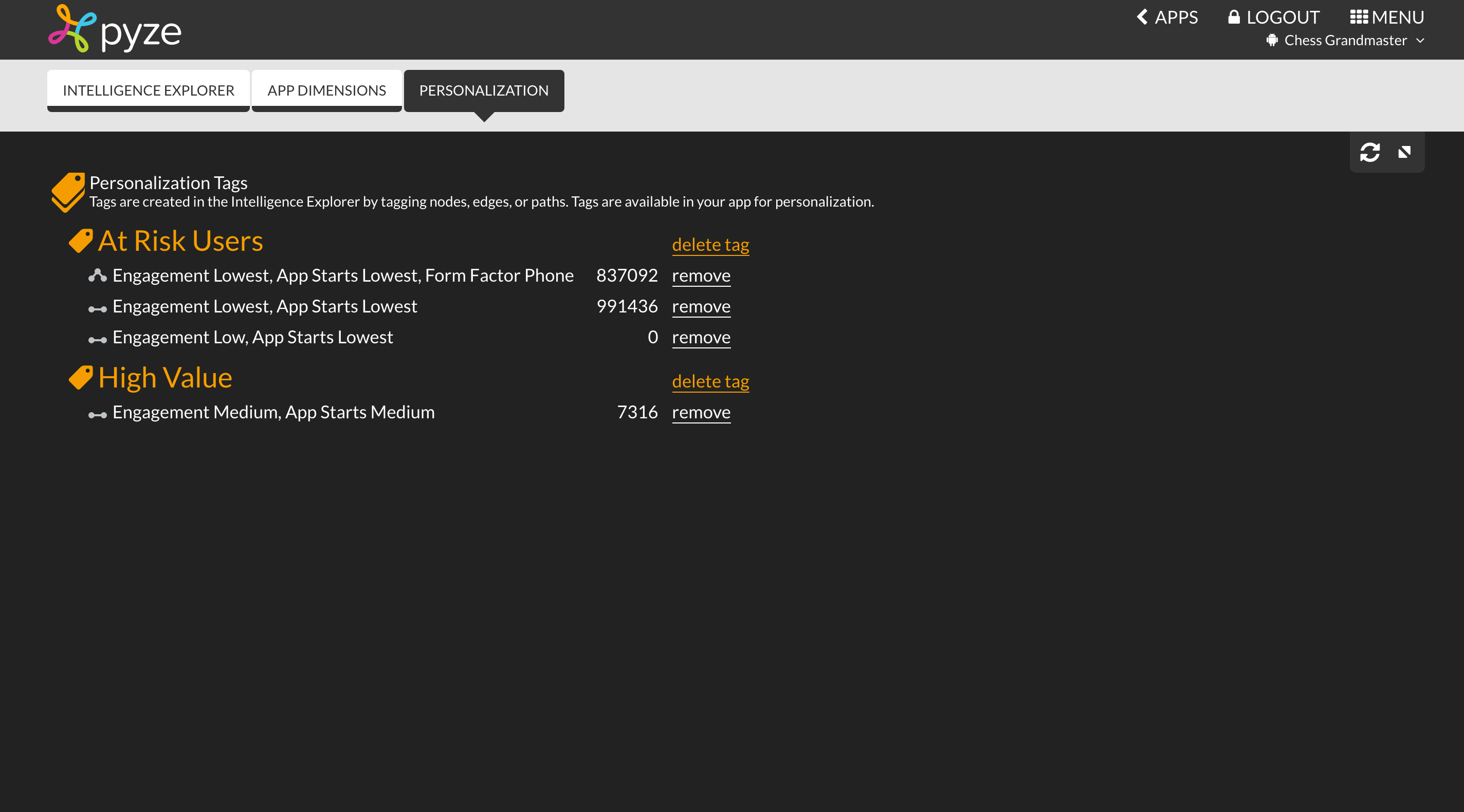The width and height of the screenshot is (1464, 812).
Task: Click the At Risk Users tag icon
Action: pos(81,241)
